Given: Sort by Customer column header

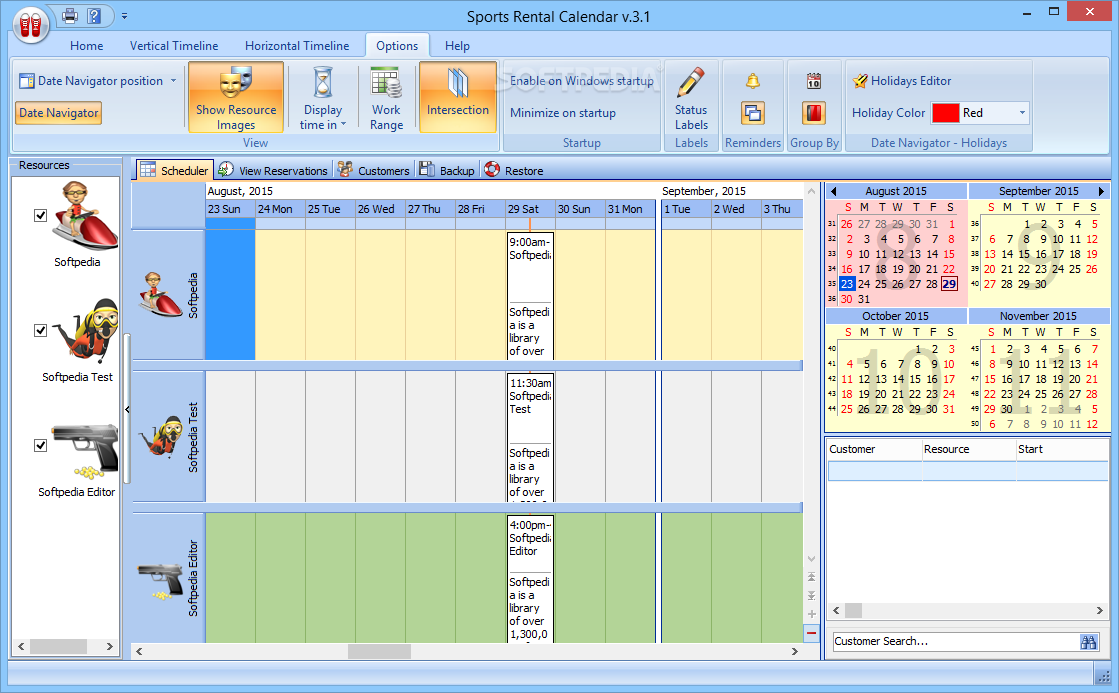Looking at the screenshot, I should tap(874, 449).
